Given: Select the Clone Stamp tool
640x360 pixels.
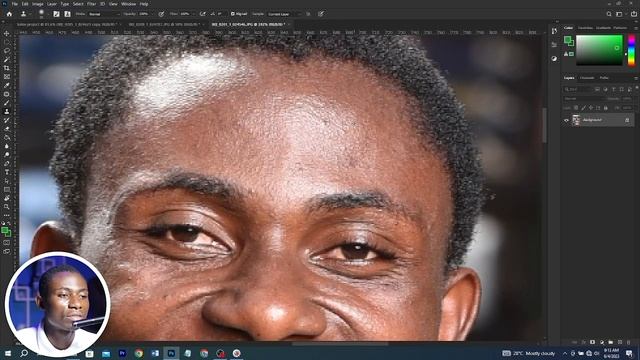Looking at the screenshot, I should [7, 111].
